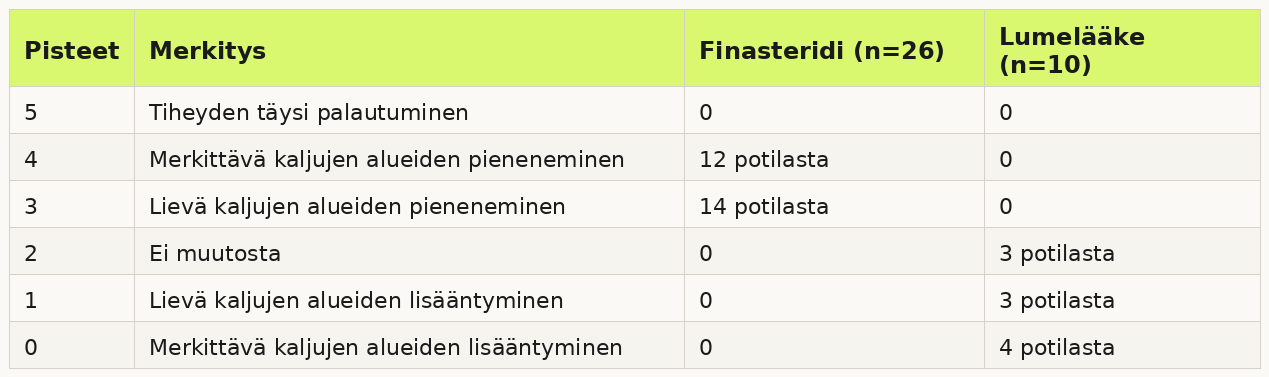Select Lievä kaljujen alueiden pieneneminen cell

pyautogui.click(x=409, y=204)
